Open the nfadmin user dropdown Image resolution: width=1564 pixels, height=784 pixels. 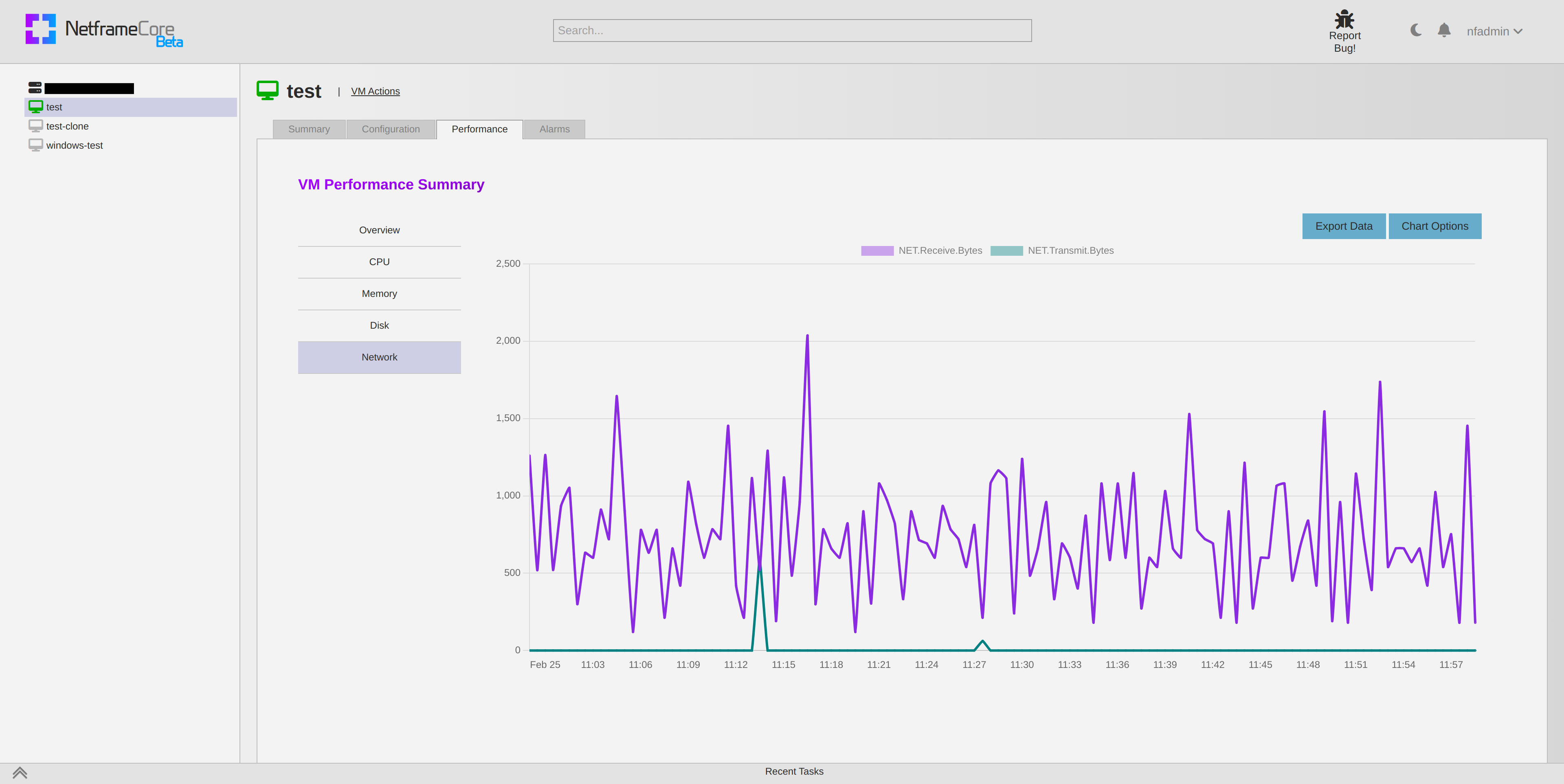(1494, 32)
